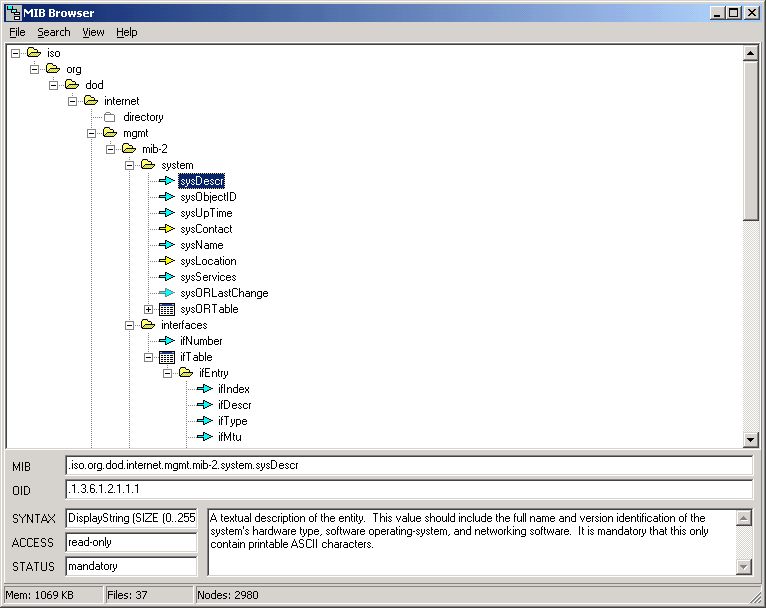Click the arrow icon beside ifNumber
Viewport: 766px width, 608px height.
coord(167,341)
